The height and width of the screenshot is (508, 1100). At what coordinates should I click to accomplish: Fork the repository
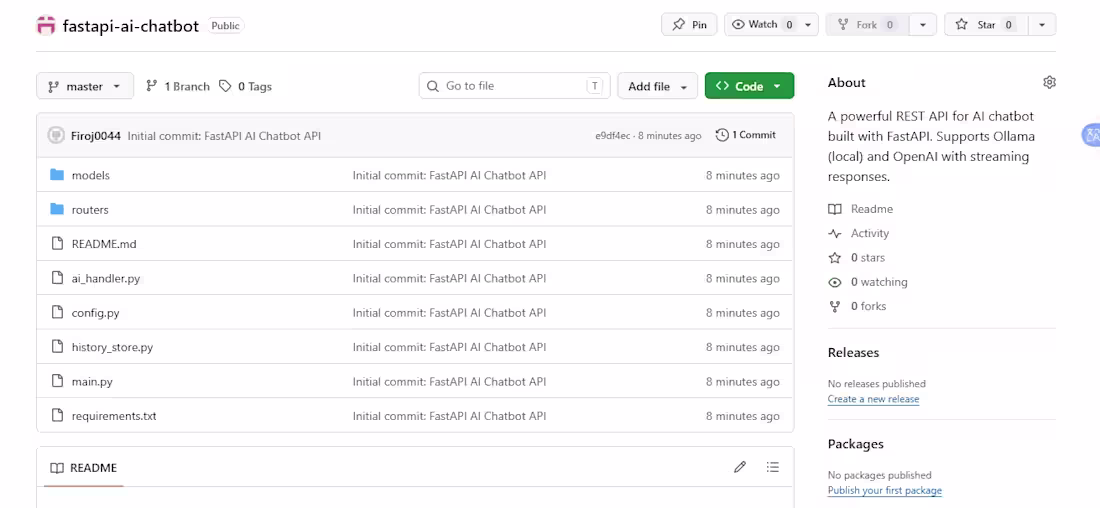pos(867,25)
